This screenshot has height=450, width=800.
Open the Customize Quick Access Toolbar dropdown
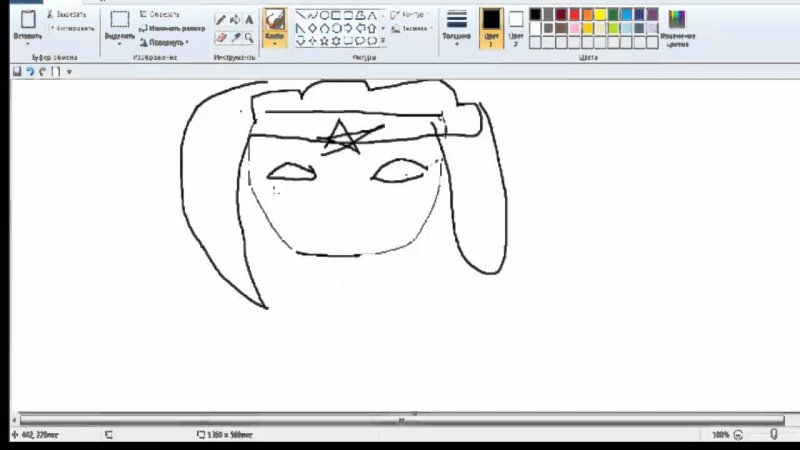tap(69, 72)
